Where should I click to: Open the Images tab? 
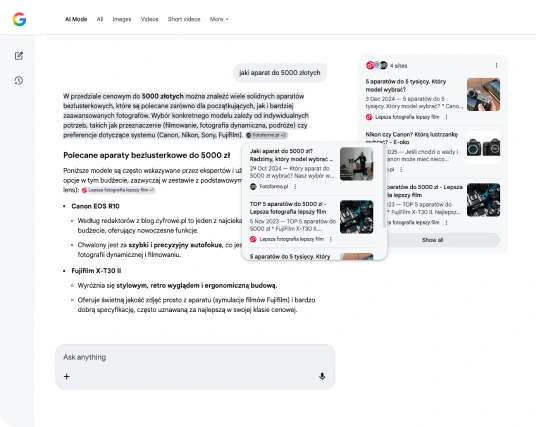[x=122, y=19]
